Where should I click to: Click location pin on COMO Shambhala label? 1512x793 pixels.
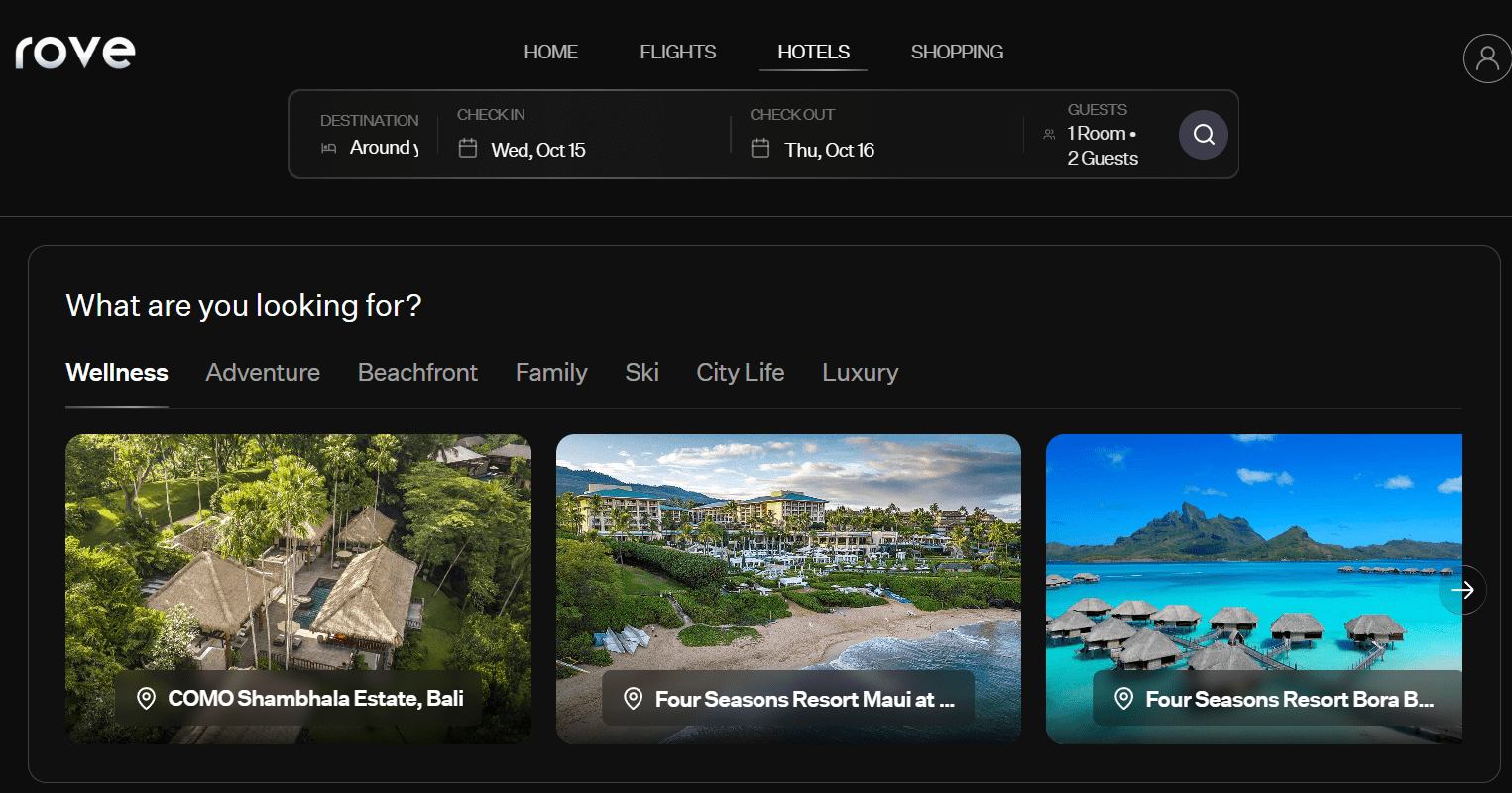pyautogui.click(x=146, y=699)
